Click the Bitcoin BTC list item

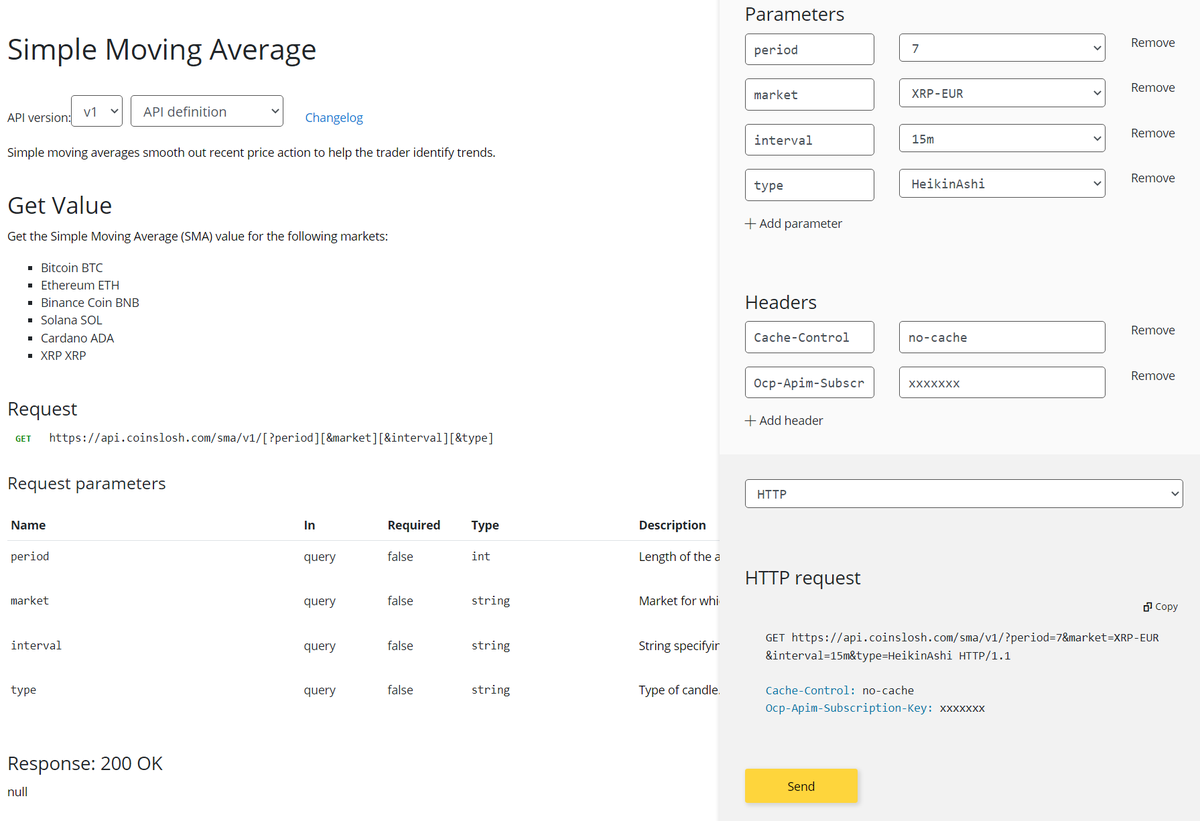click(x=72, y=268)
